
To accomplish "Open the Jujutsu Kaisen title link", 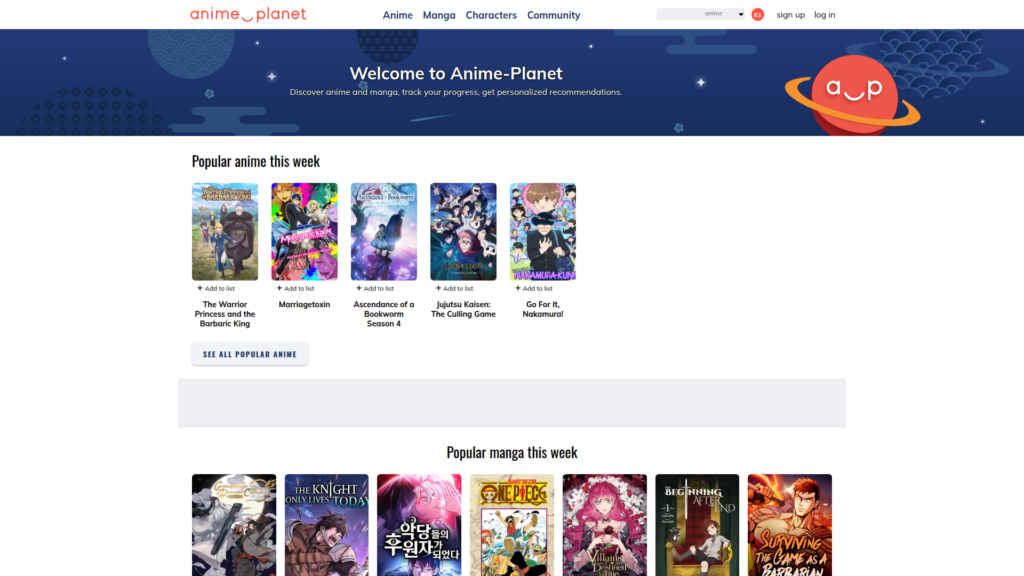I will tap(463, 309).
